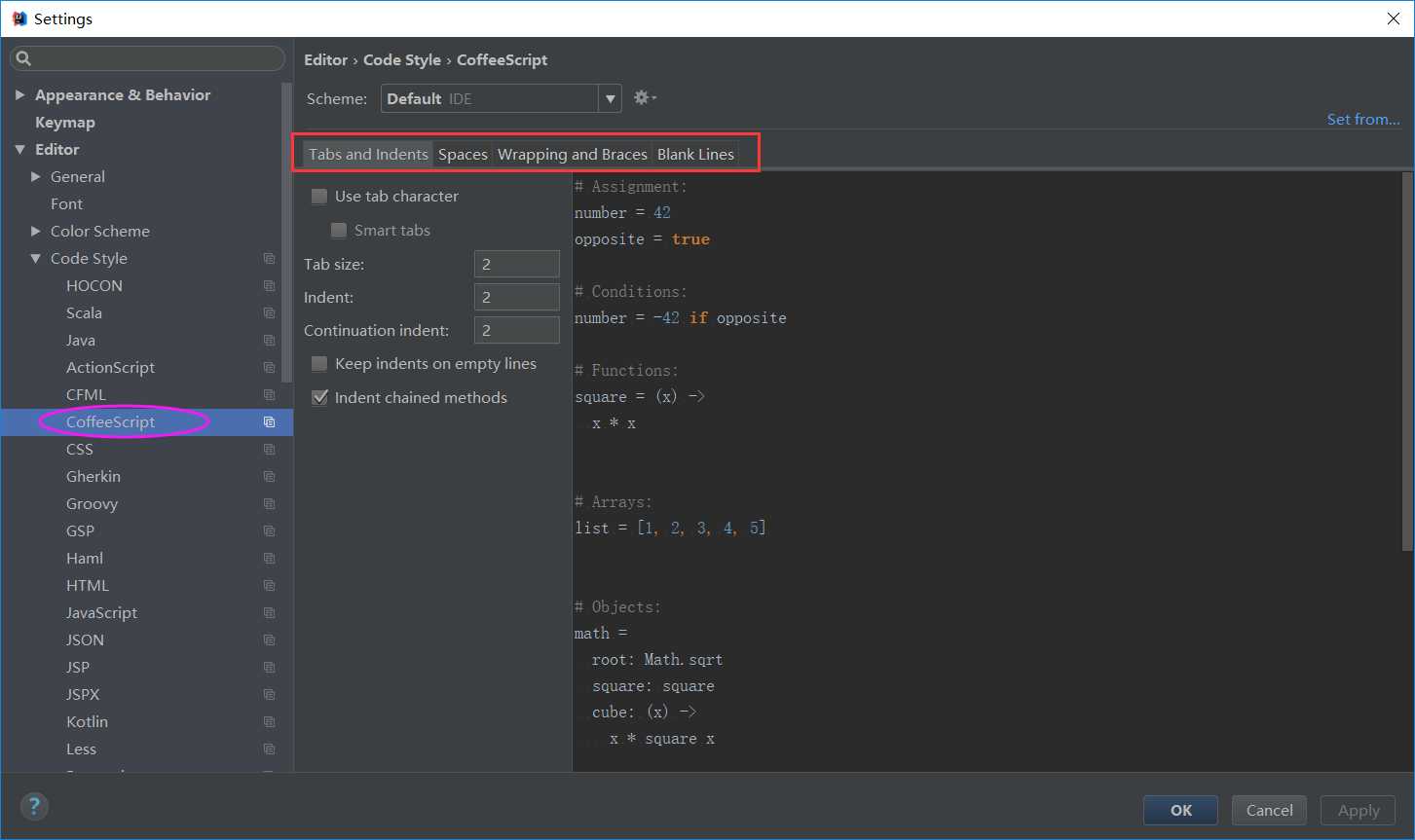1415x840 pixels.
Task: Click the gear icon next to Scheme
Action: [x=645, y=97]
